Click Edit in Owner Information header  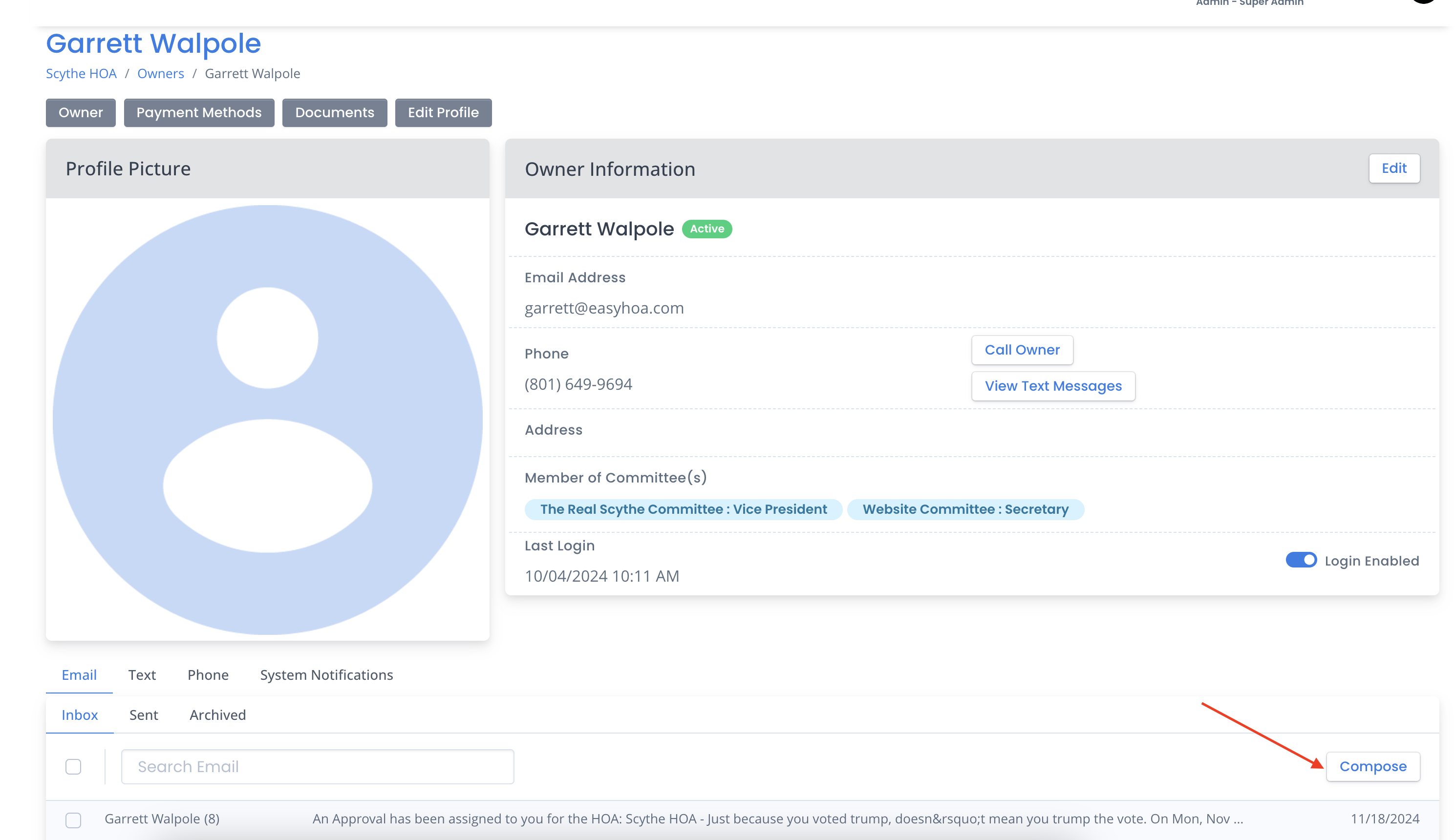(1393, 168)
